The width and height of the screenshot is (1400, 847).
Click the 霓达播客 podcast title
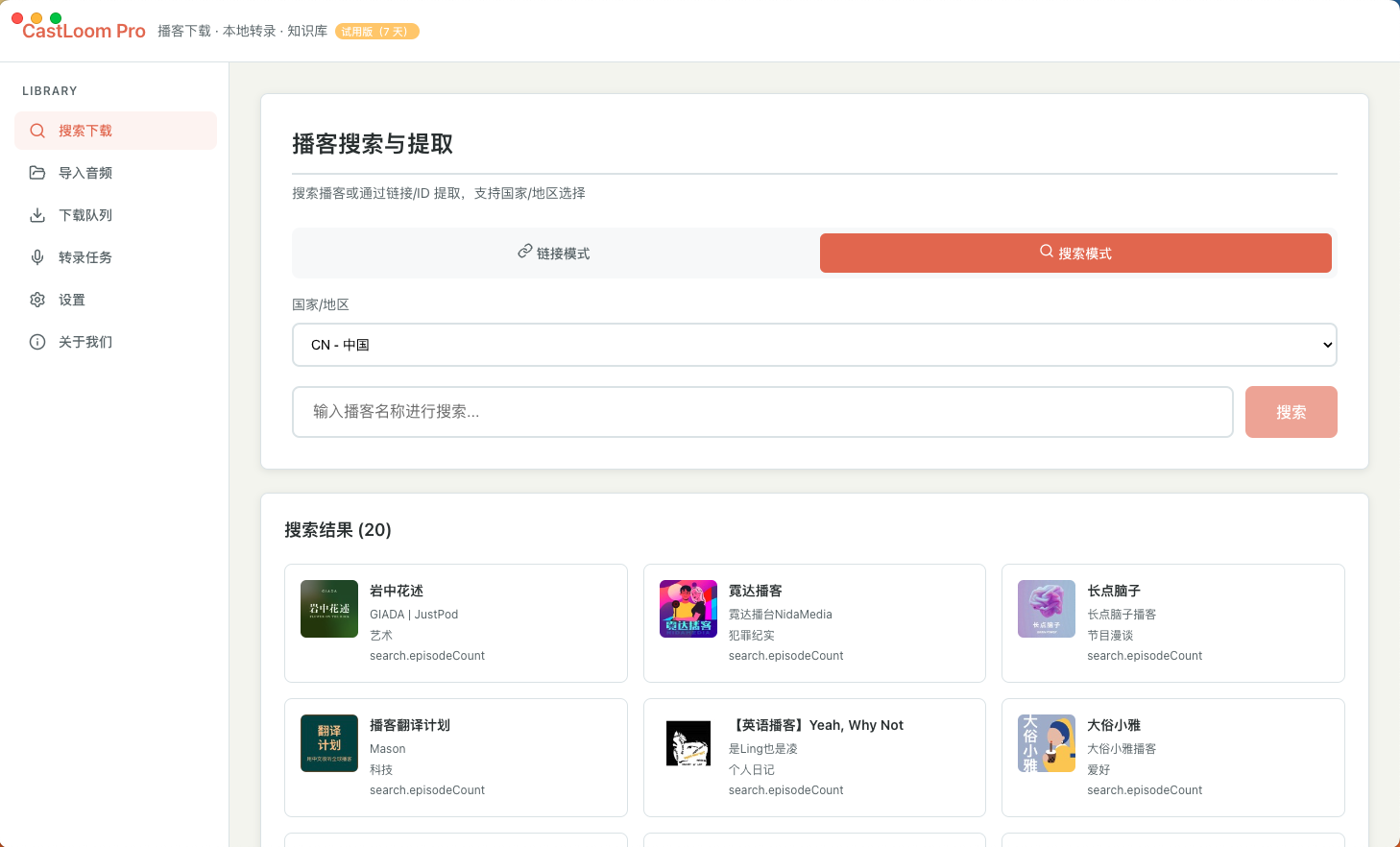(x=756, y=591)
